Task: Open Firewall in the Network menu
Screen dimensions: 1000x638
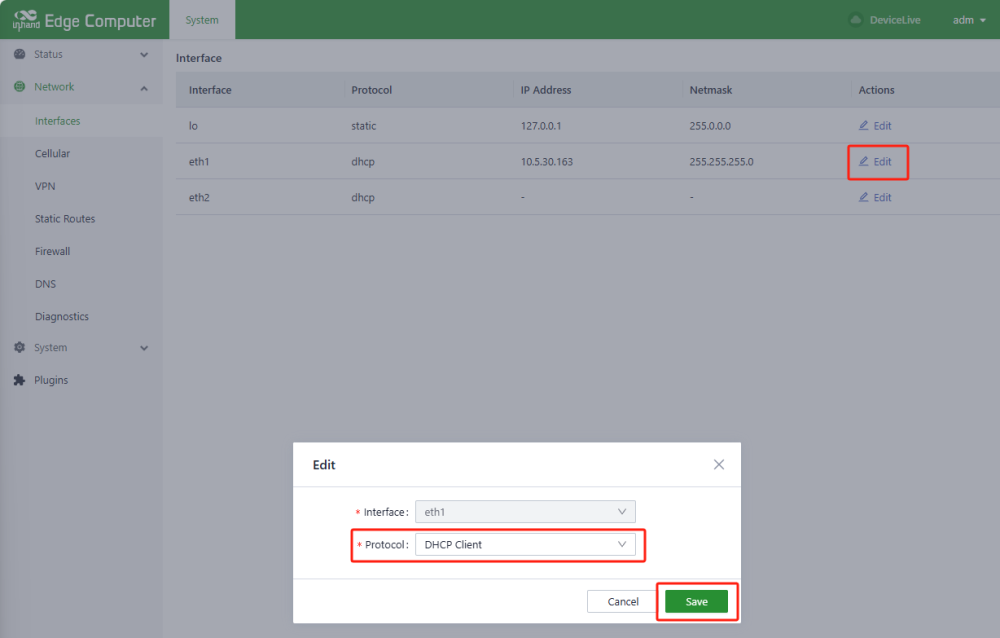Action: tap(52, 251)
